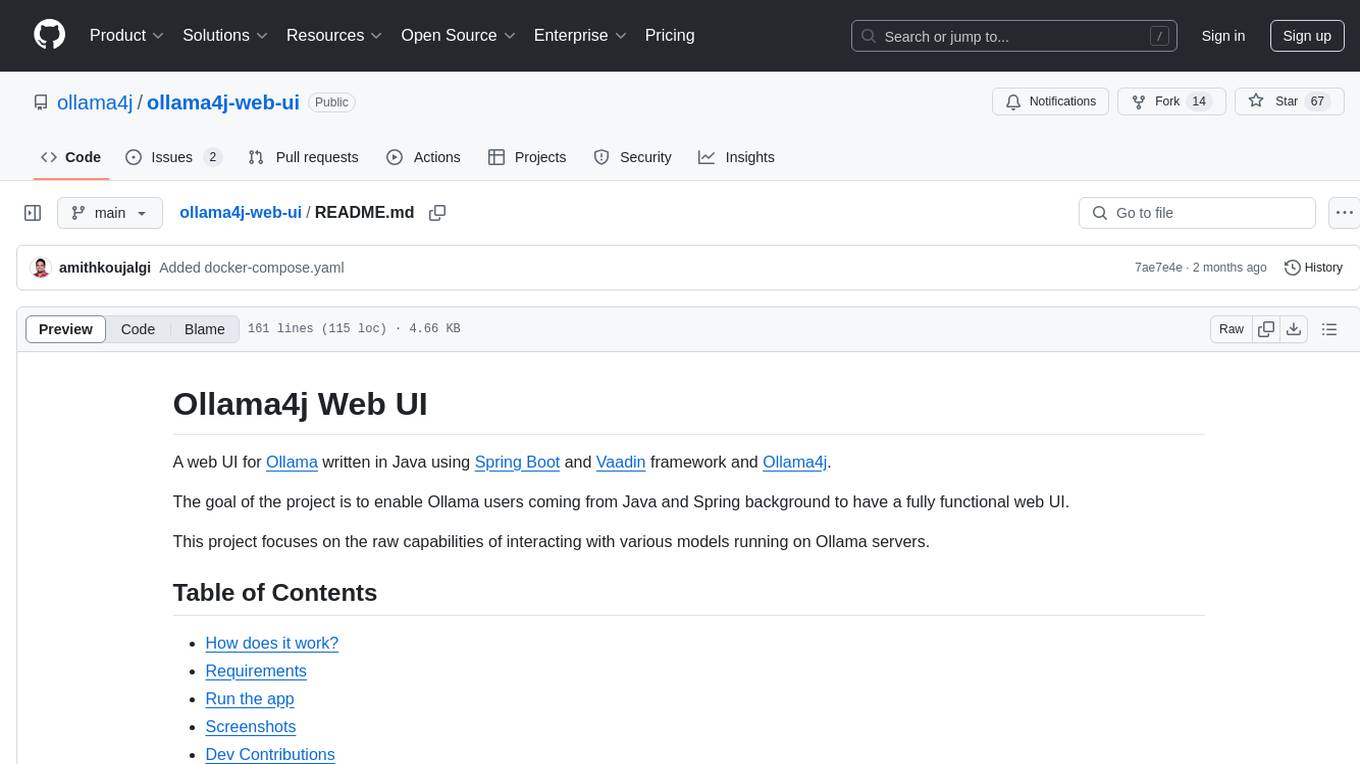Open commit hash 7ae7e4e
The width and height of the screenshot is (1360, 764).
pos(1158,268)
